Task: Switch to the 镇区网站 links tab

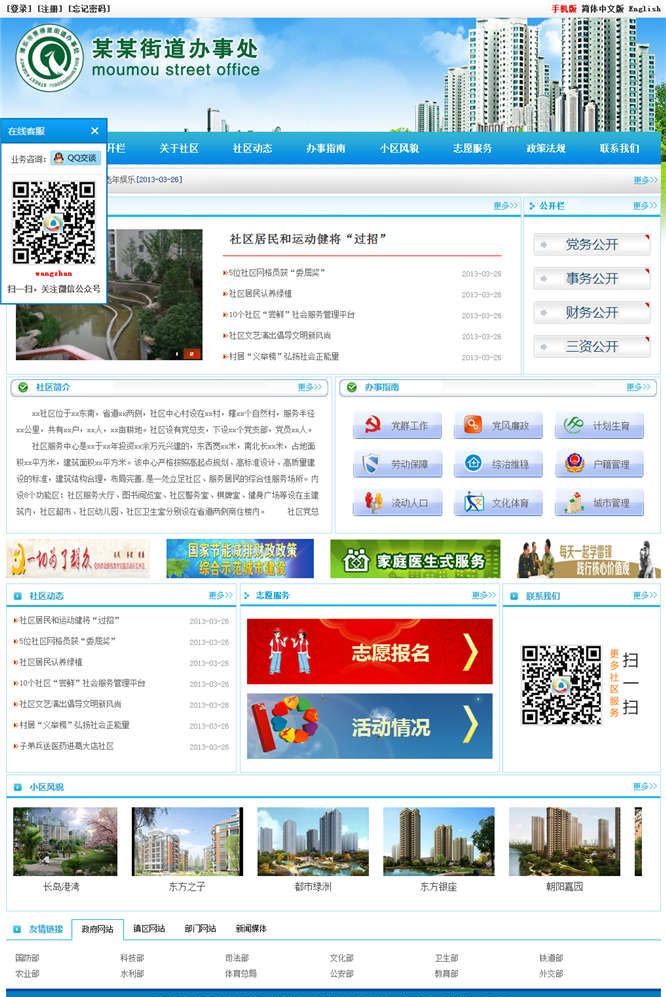Action: (x=149, y=929)
